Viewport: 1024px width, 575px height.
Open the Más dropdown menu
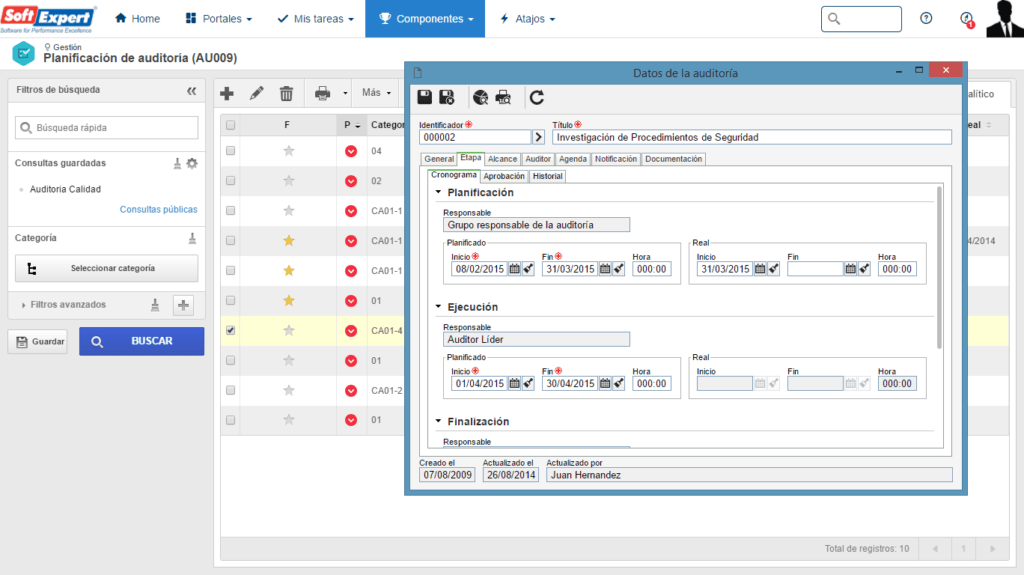376,93
